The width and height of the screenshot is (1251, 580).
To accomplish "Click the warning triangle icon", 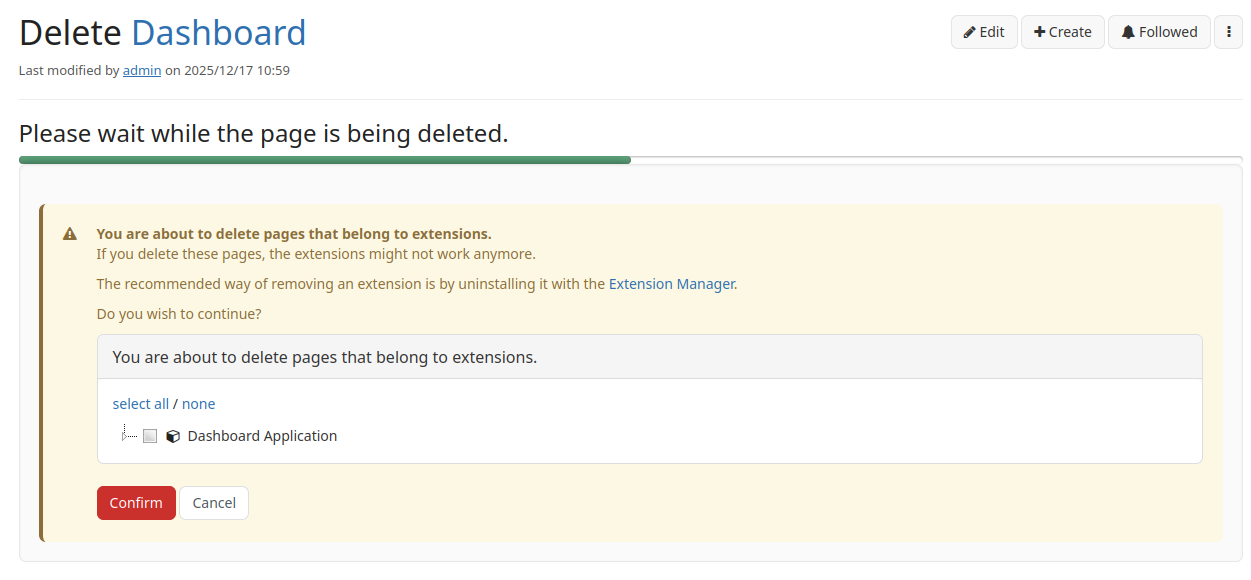I will point(70,234).
